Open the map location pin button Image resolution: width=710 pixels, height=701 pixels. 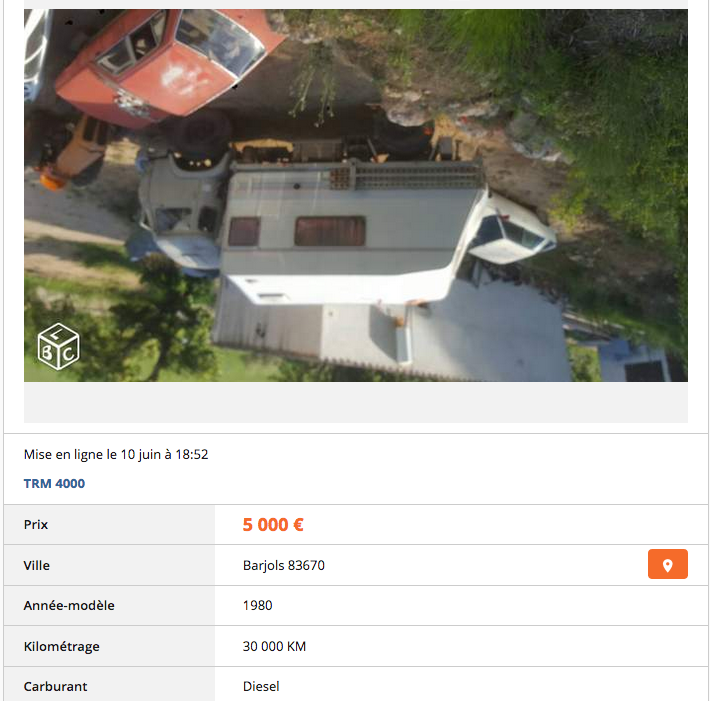(667, 564)
